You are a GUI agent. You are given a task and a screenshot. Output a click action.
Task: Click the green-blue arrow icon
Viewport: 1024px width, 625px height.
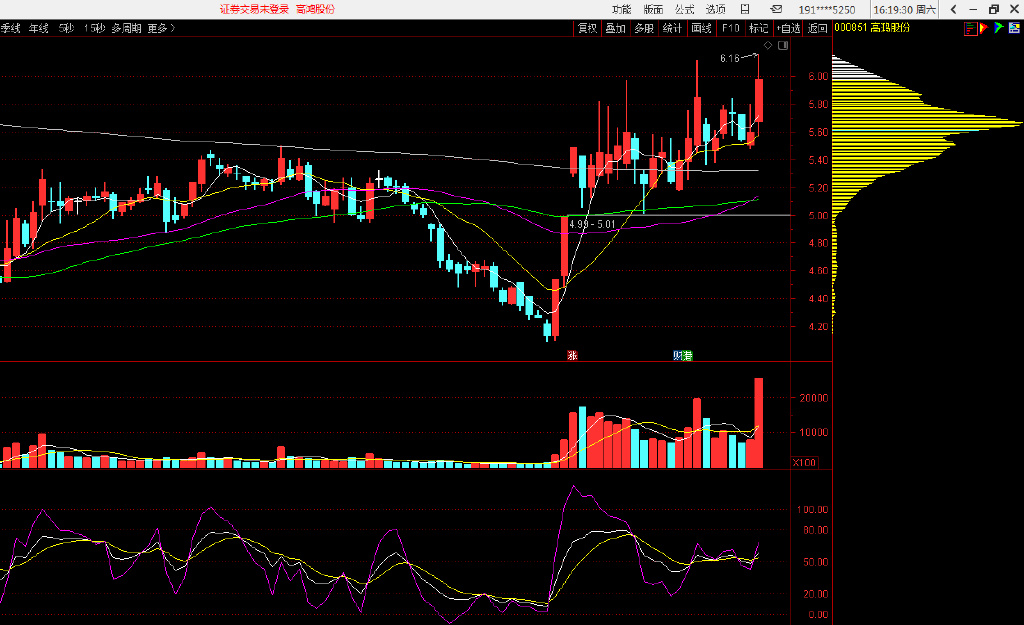click(x=999, y=28)
